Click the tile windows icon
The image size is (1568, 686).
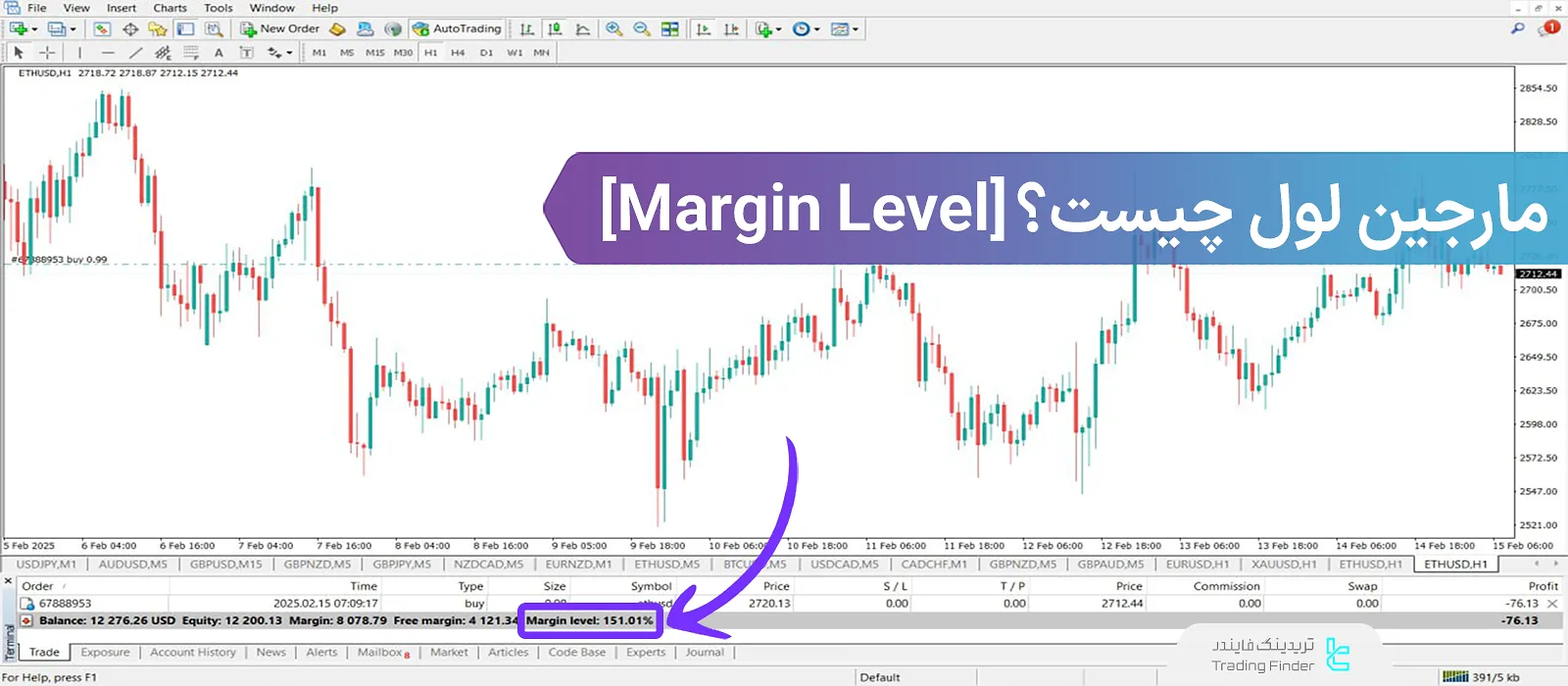tap(670, 29)
